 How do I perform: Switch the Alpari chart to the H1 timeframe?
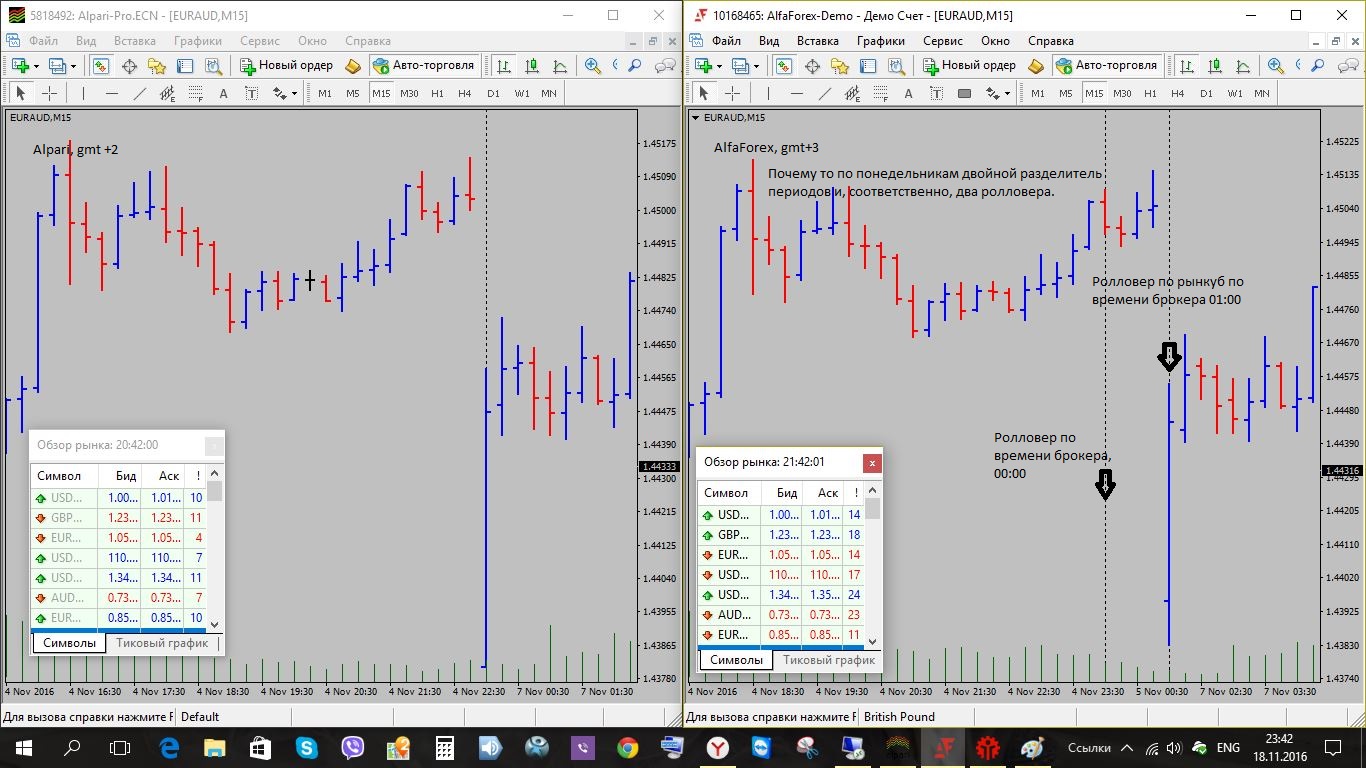437,93
